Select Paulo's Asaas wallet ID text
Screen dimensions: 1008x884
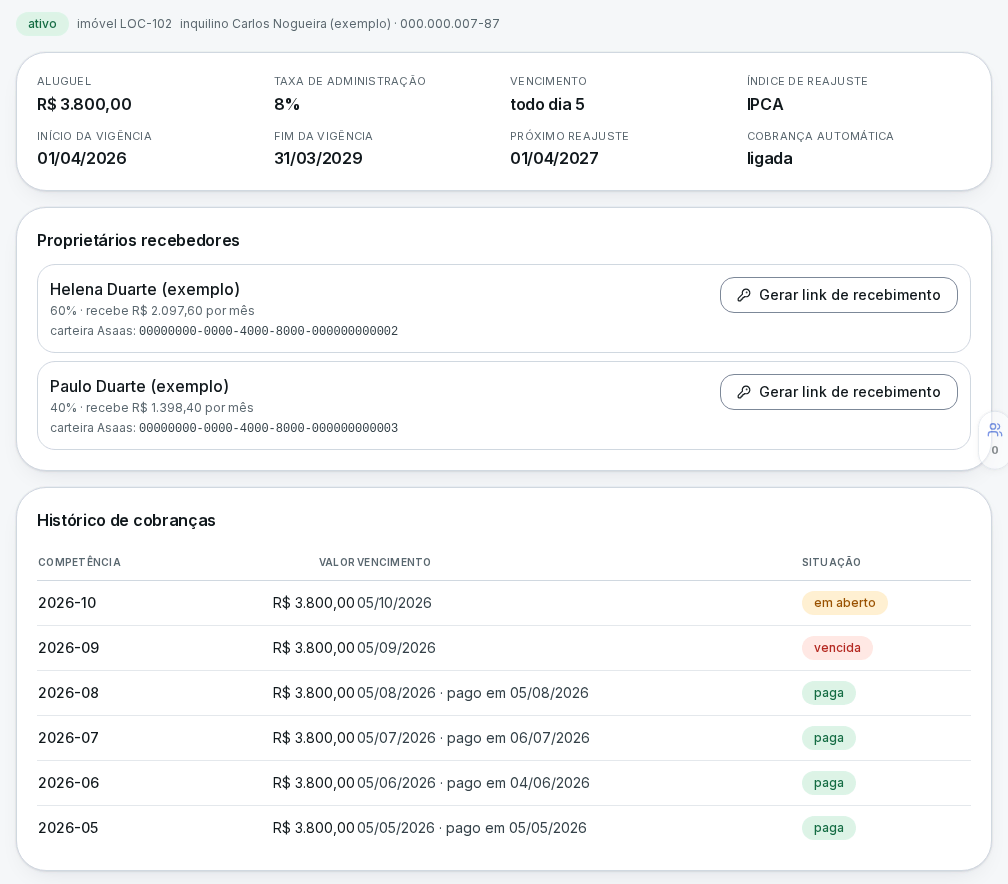268,428
